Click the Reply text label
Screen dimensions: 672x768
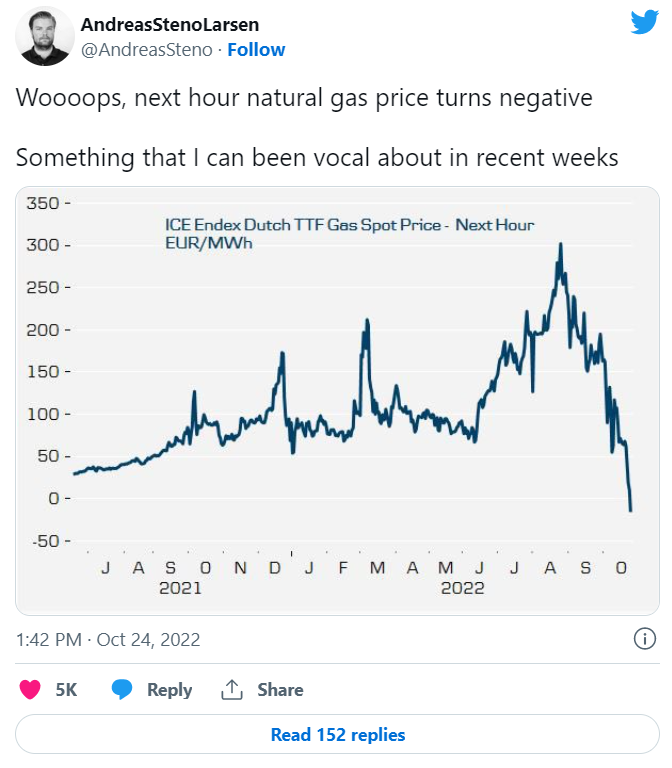(x=169, y=690)
